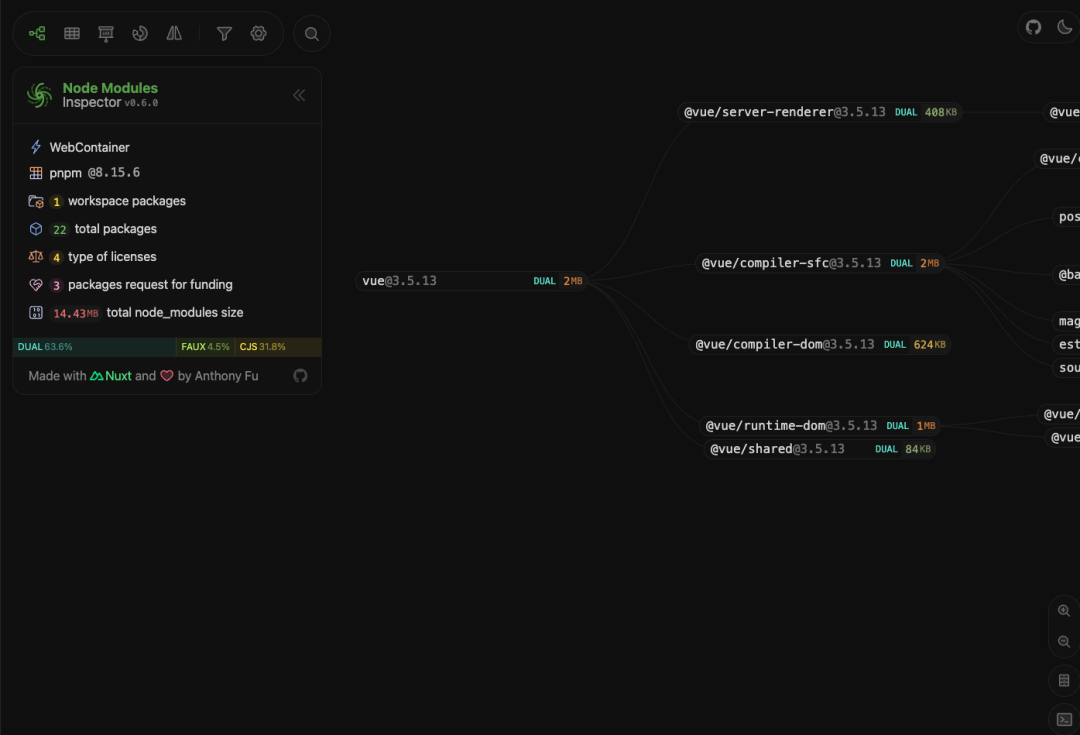1080x735 pixels.
Task: Click the funding heart icon
Action: 36,284
